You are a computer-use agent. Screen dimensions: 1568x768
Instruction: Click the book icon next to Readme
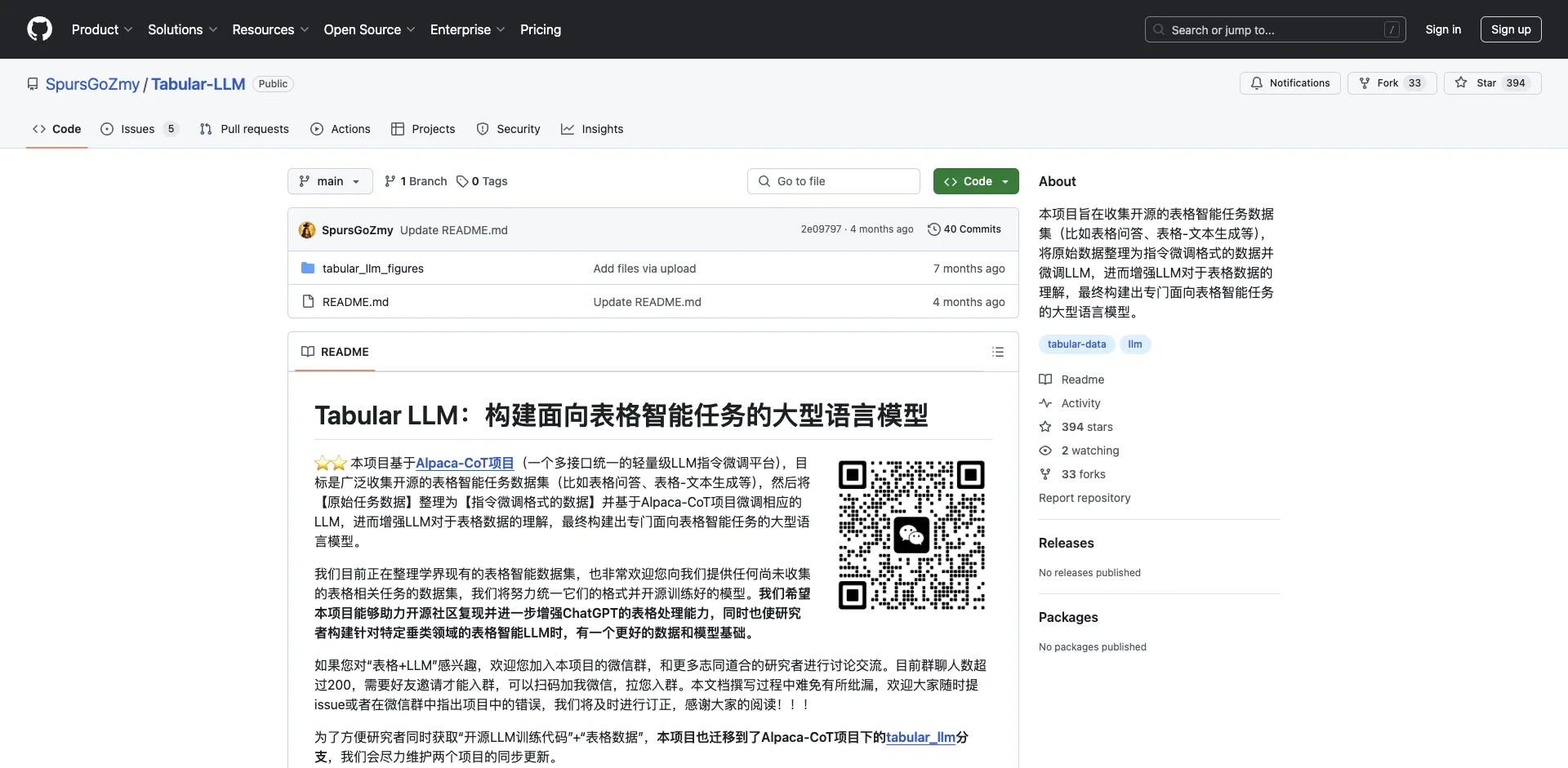1045,380
